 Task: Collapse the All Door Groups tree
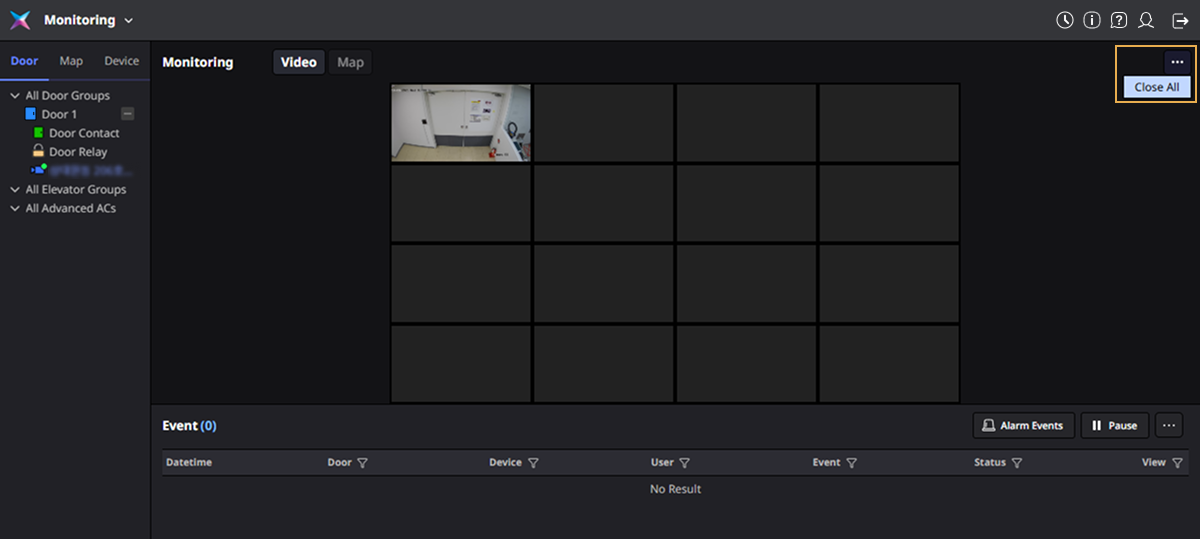[x=15, y=96]
